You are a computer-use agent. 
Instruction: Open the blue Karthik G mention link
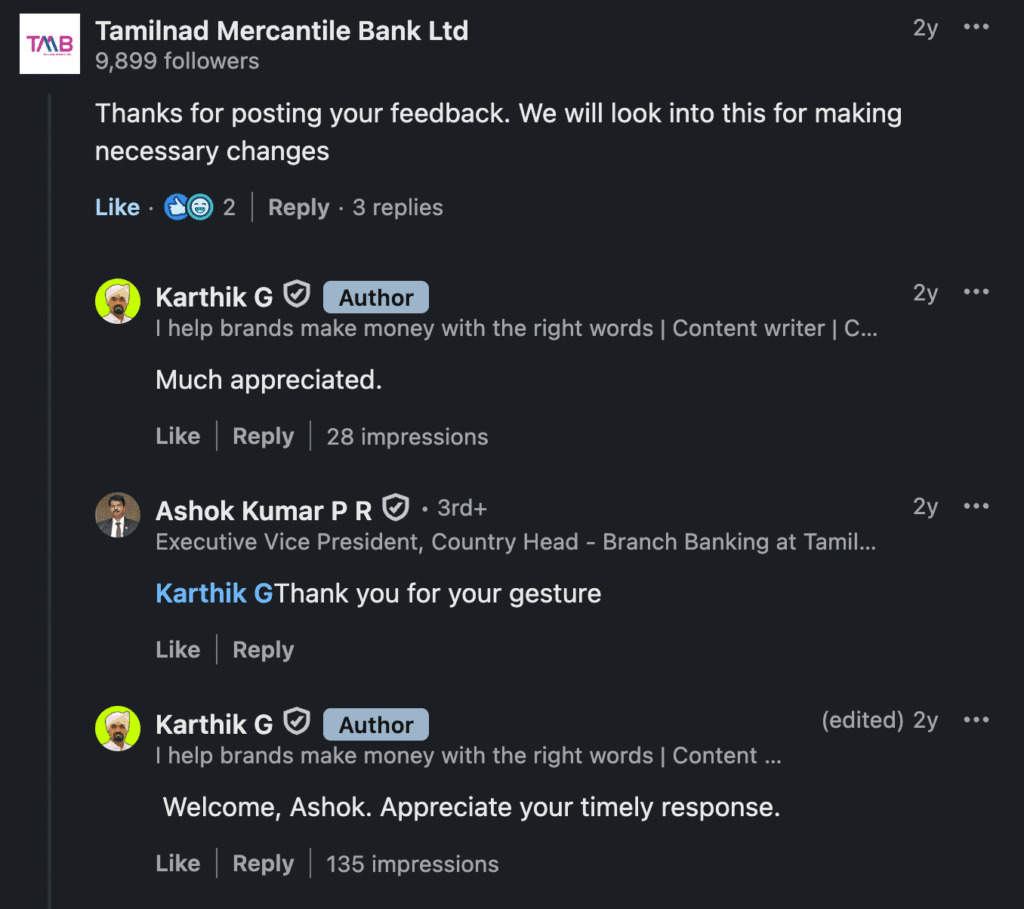[214, 594]
